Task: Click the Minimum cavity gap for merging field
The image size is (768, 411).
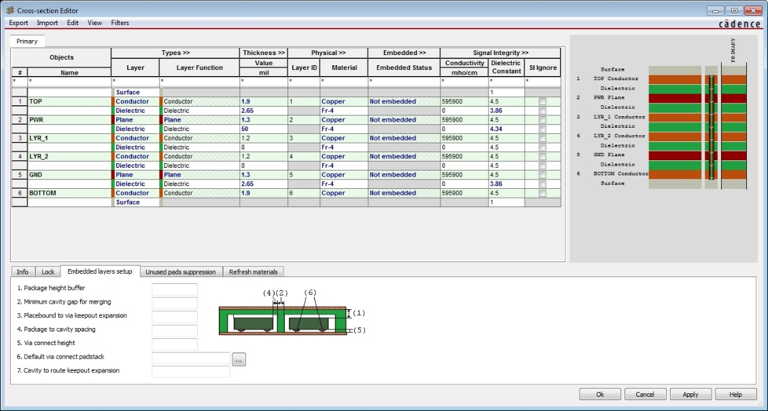Action: pos(174,303)
